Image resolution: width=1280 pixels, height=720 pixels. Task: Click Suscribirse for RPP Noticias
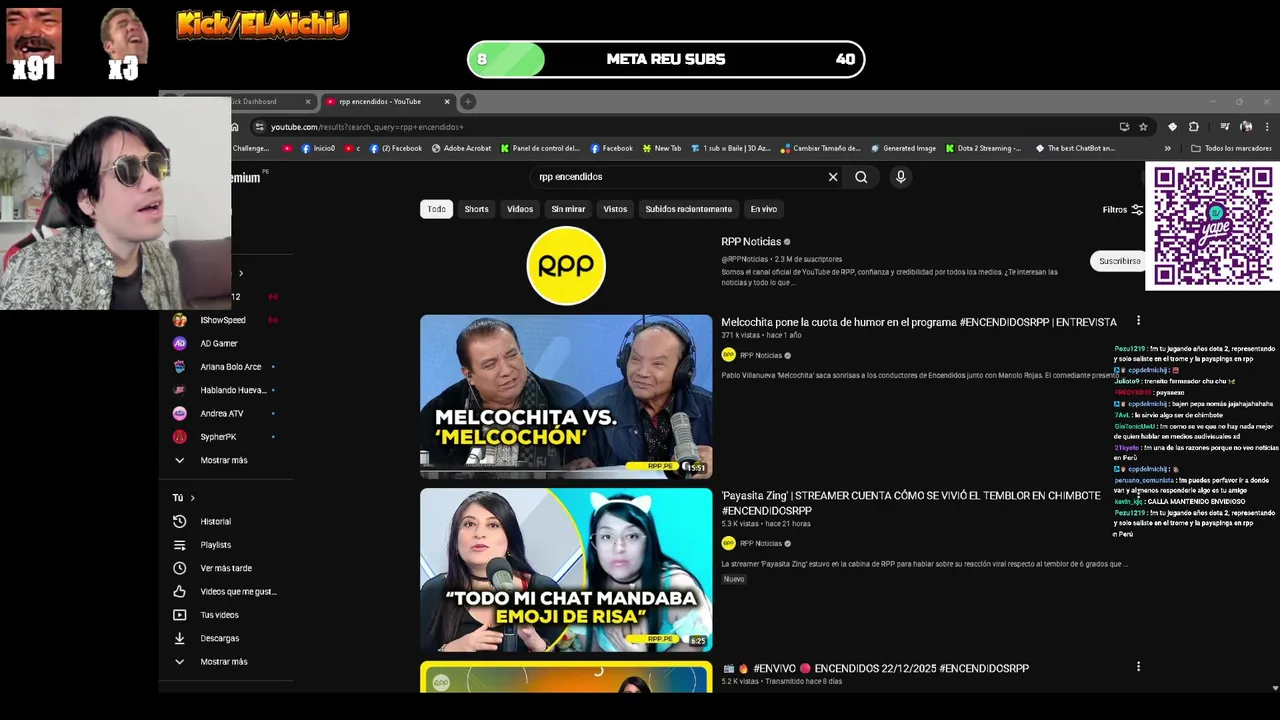1119,261
